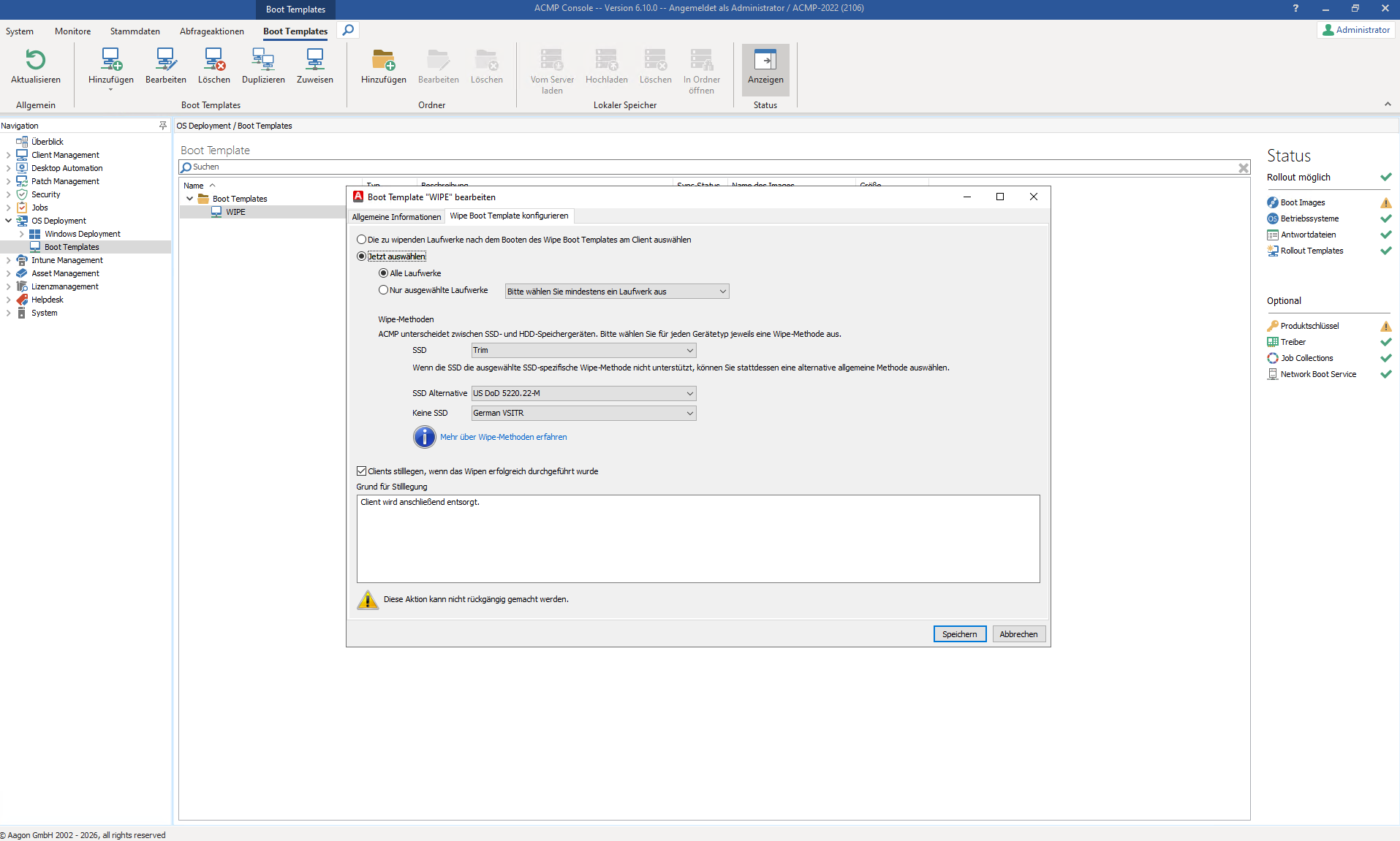Pin the Navigation panel
Viewport: 1400px width, 841px height.
pos(162,126)
